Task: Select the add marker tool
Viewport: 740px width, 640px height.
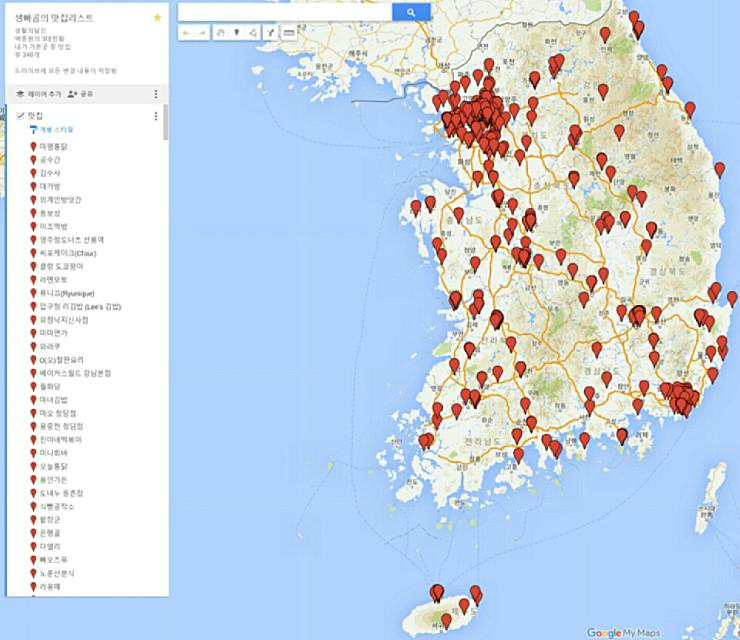Action: pos(237,33)
